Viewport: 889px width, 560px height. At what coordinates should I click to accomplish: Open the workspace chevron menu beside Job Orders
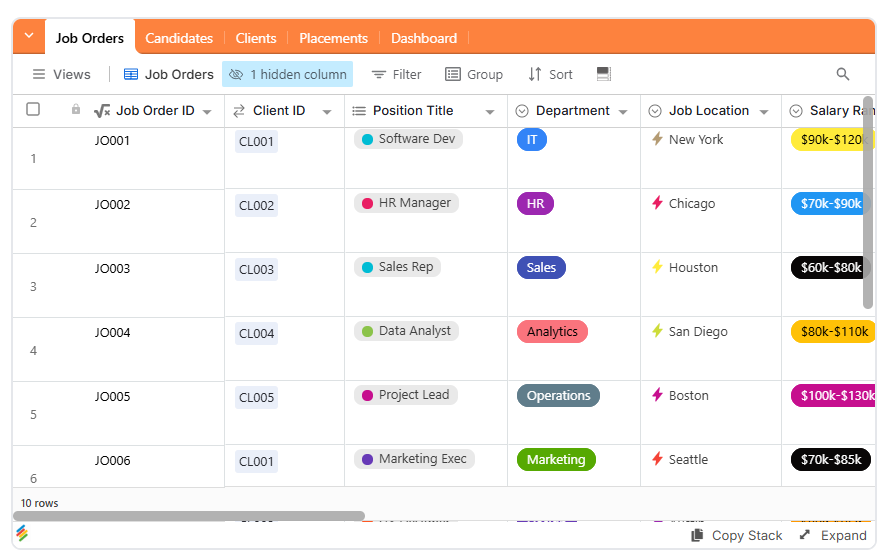pos(29,36)
